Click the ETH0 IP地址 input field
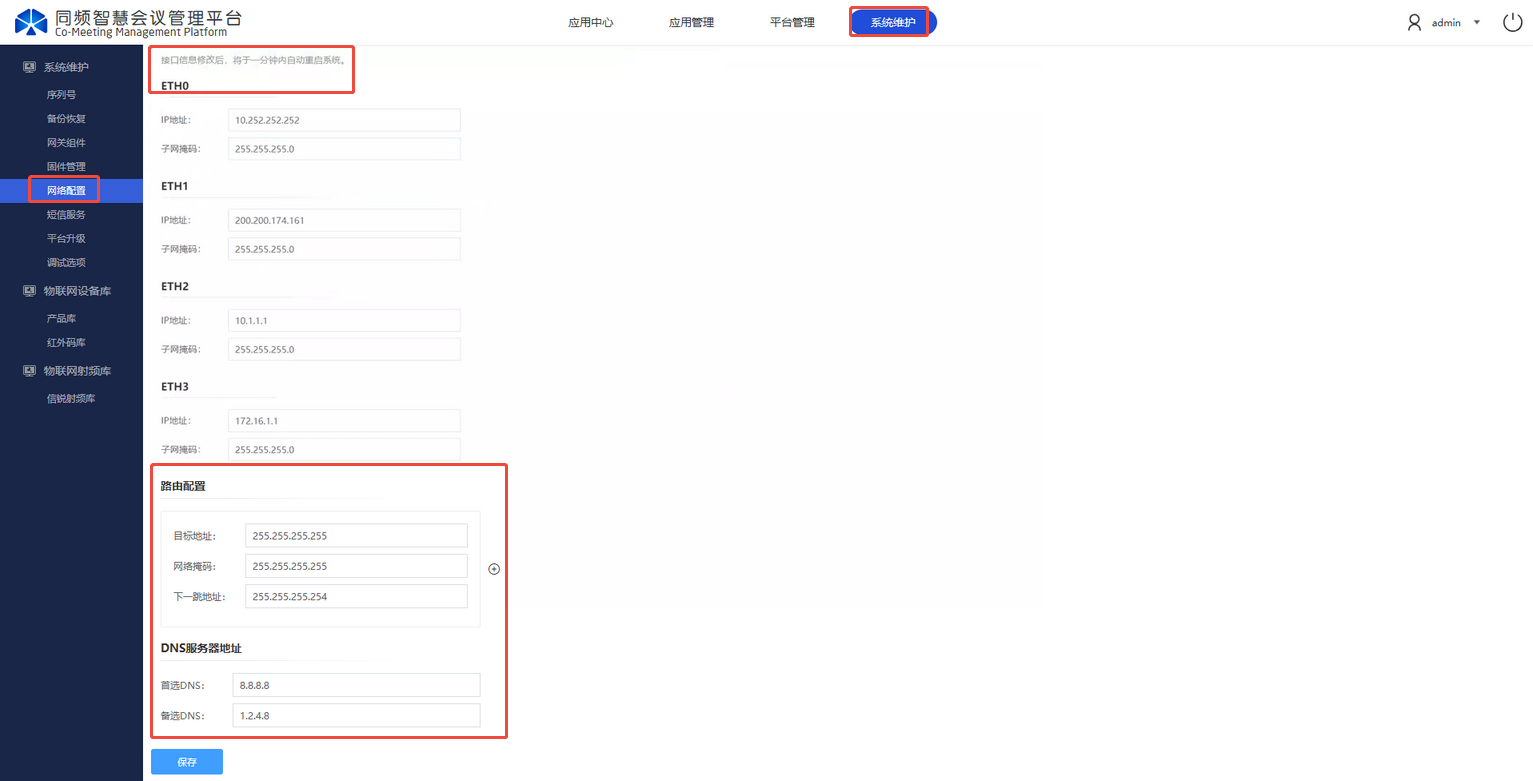This screenshot has width=1533, height=781. (x=344, y=120)
